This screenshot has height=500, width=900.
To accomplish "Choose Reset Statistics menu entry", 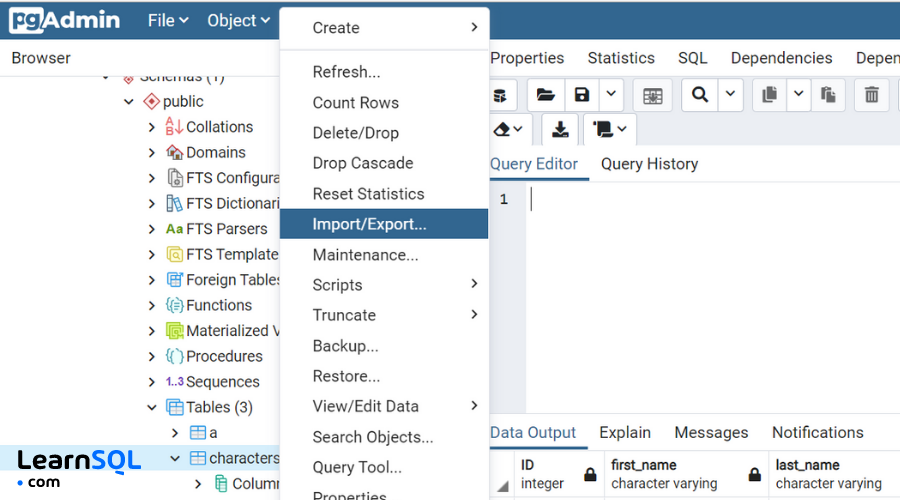I will point(384,194).
